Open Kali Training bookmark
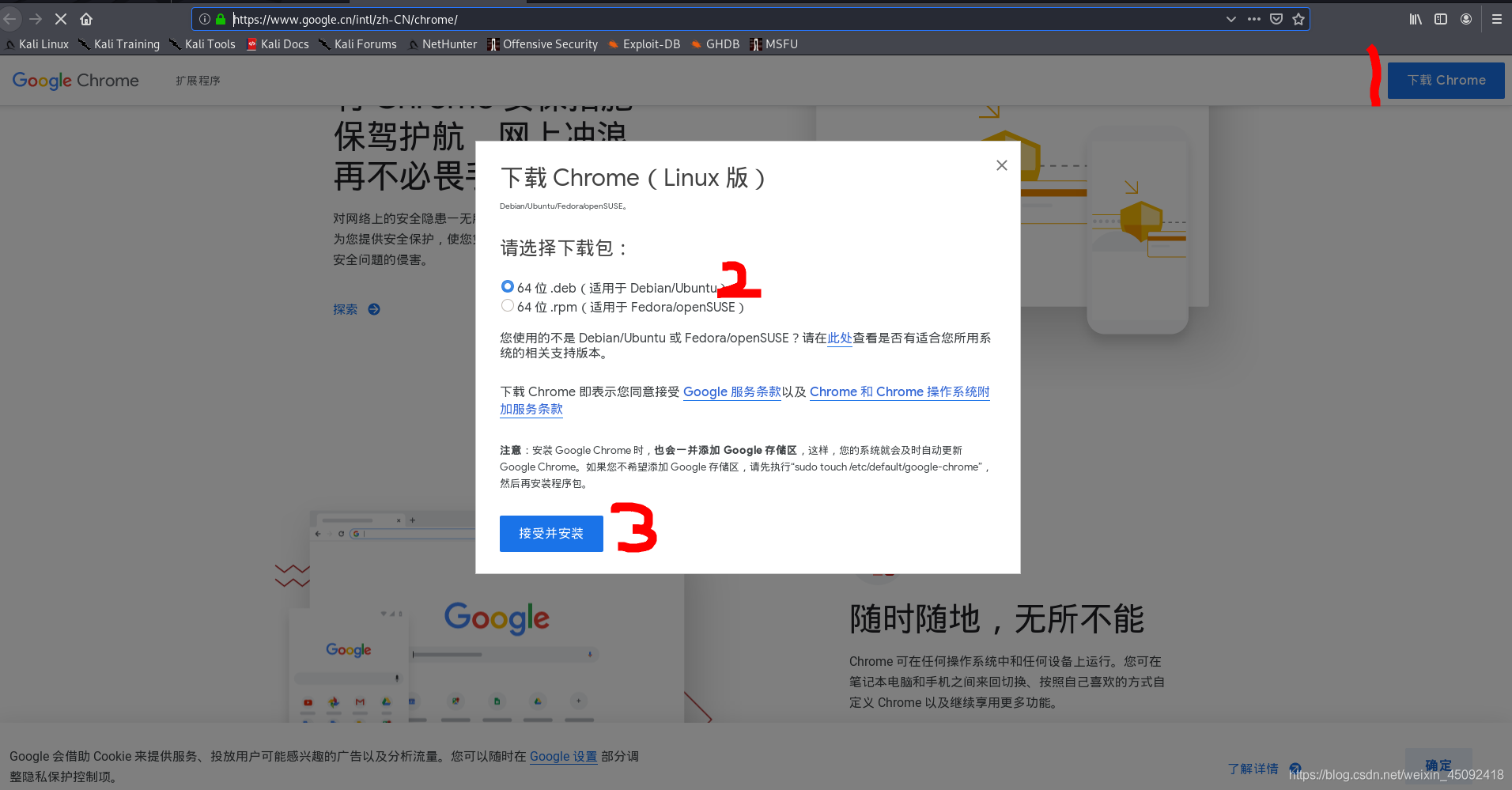Screen dimensions: 1512x790 pyautogui.click(x=119, y=44)
